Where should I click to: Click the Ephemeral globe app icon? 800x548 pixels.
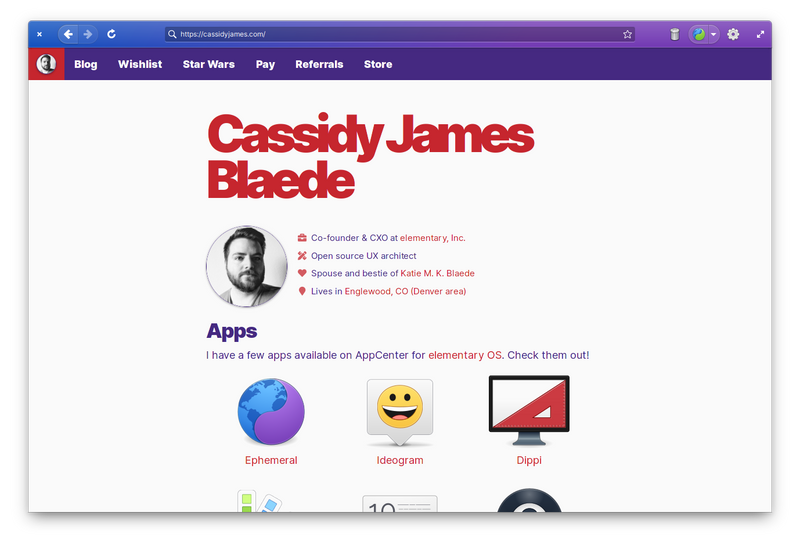pyautogui.click(x=271, y=411)
